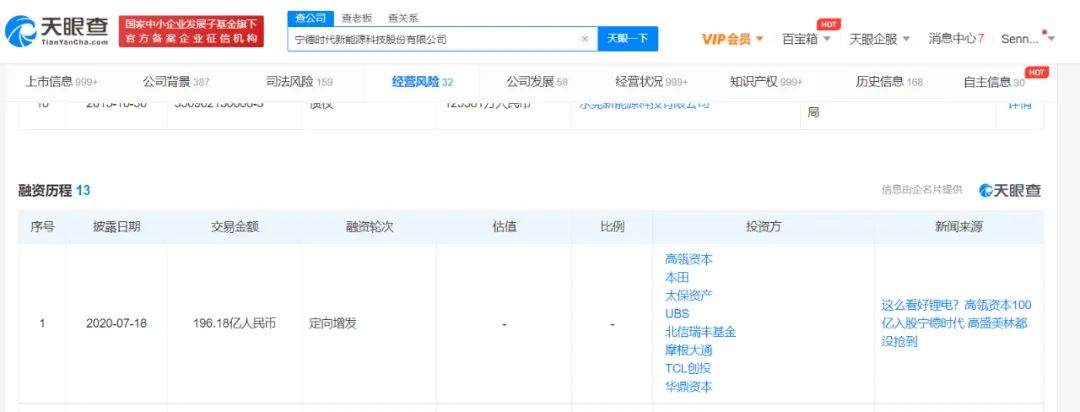Click the 新闻来源 column header
The image size is (1080, 412).
959,227
